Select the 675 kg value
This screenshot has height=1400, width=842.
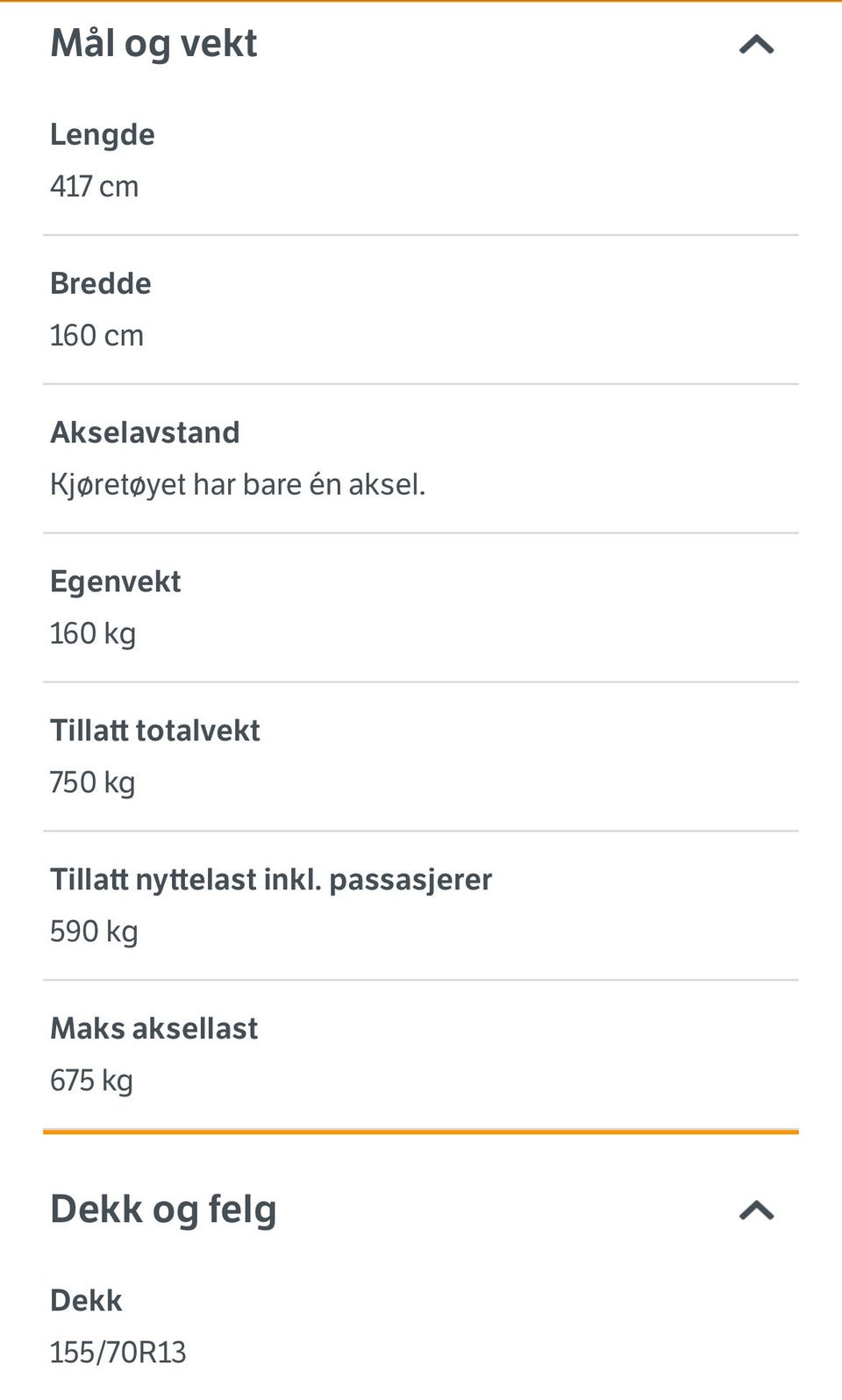[x=91, y=1081]
